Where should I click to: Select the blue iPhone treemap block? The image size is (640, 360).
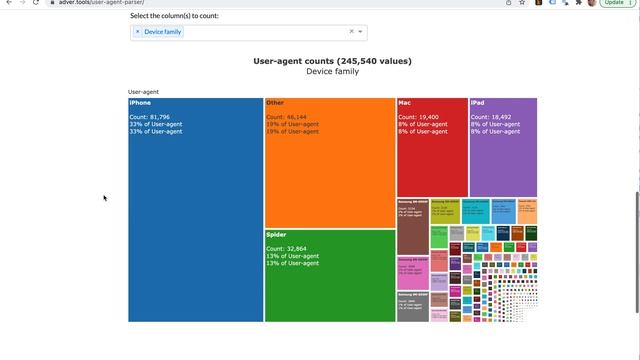[x=196, y=210]
